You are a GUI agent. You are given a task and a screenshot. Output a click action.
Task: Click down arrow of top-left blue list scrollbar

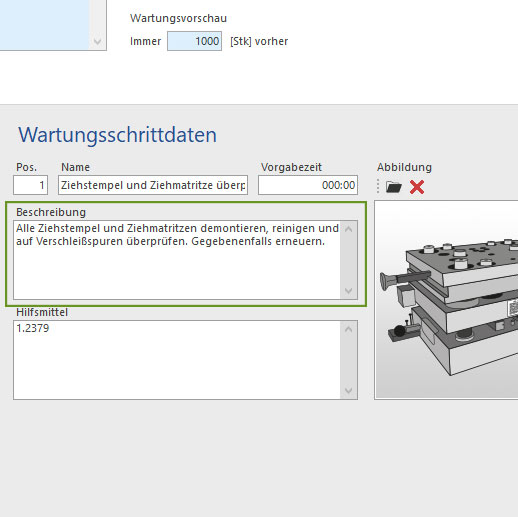coord(98,42)
